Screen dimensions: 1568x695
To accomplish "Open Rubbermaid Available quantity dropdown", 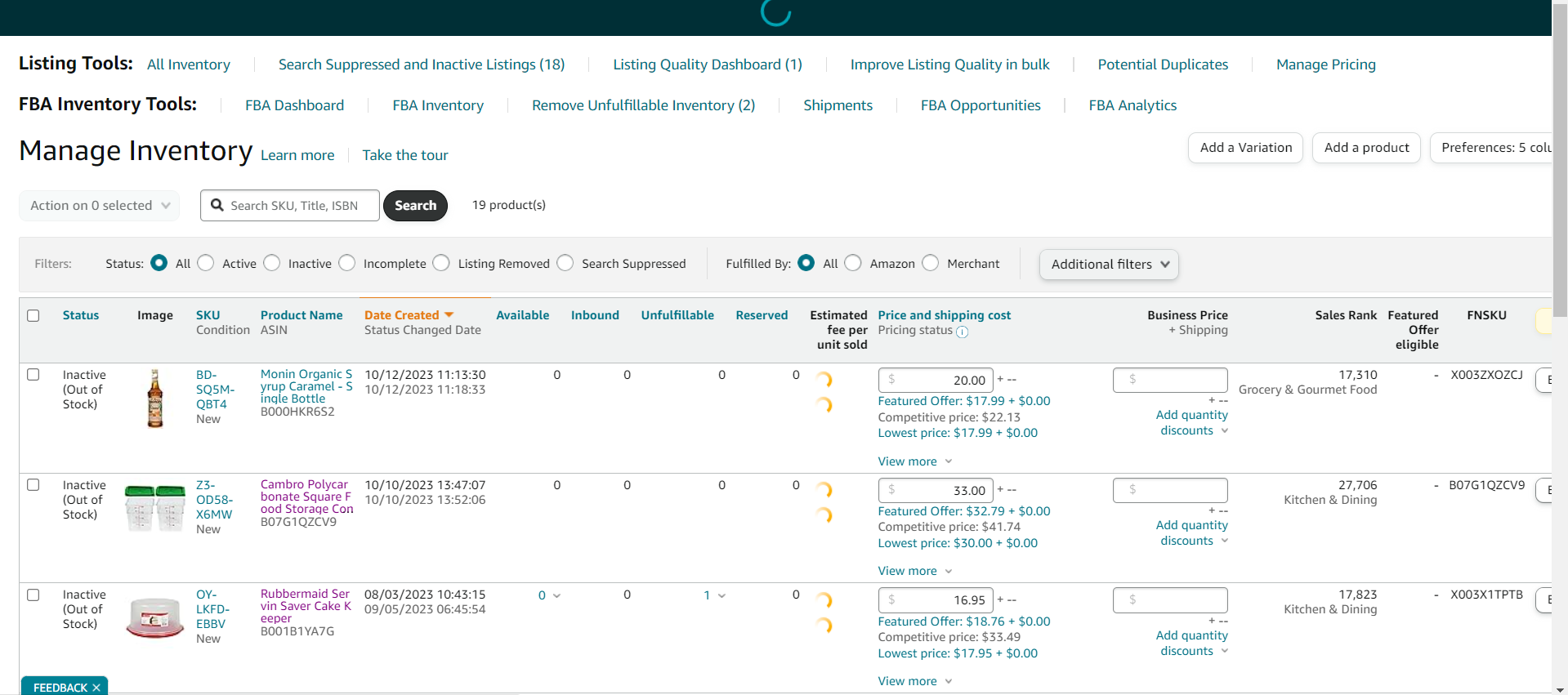I will point(549,595).
